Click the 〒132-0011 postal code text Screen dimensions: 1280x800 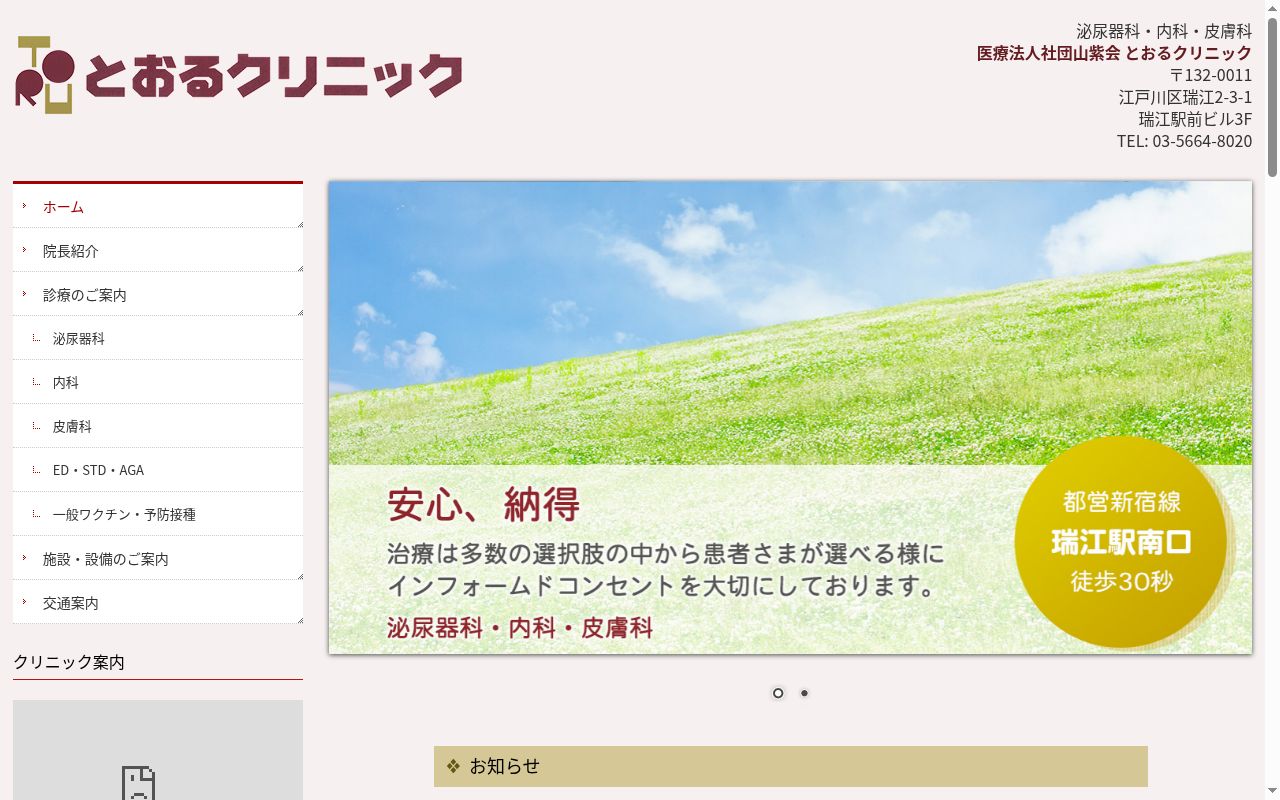click(1210, 75)
